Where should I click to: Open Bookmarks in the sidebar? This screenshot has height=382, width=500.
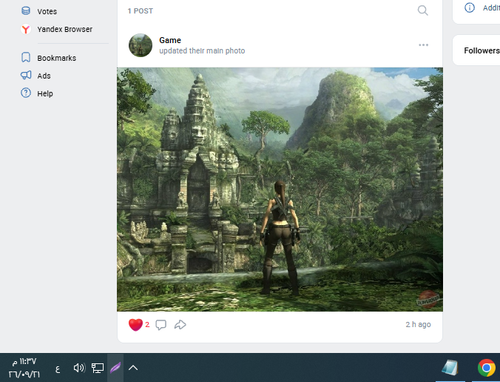(56, 58)
